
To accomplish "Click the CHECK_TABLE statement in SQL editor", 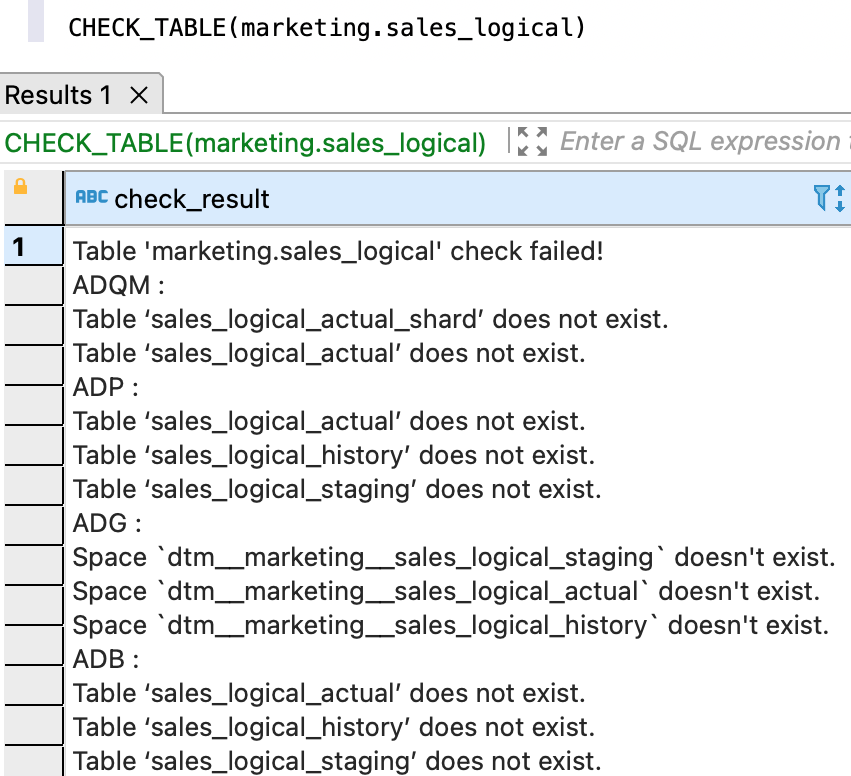I will (x=326, y=26).
